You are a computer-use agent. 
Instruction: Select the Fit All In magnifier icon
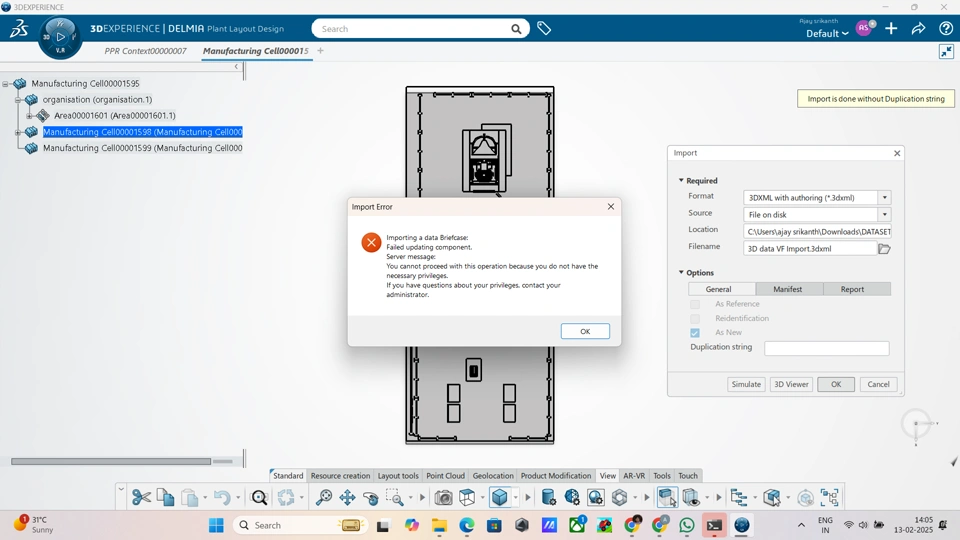(323, 497)
